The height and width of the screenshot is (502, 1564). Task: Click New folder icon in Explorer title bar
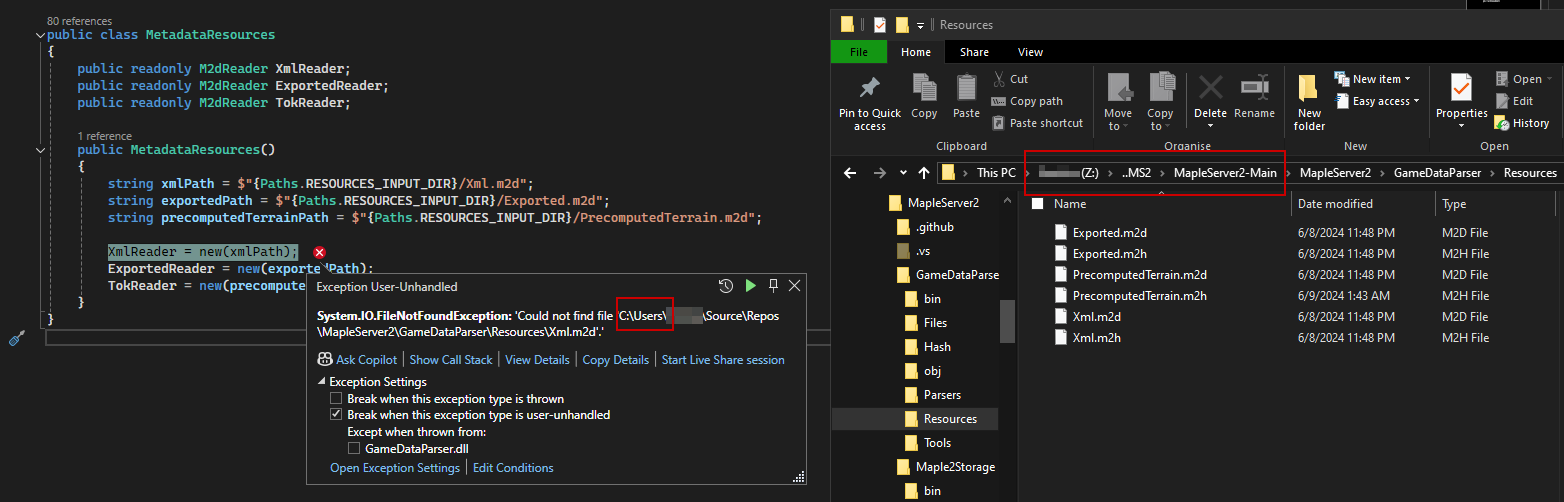[x=902, y=24]
